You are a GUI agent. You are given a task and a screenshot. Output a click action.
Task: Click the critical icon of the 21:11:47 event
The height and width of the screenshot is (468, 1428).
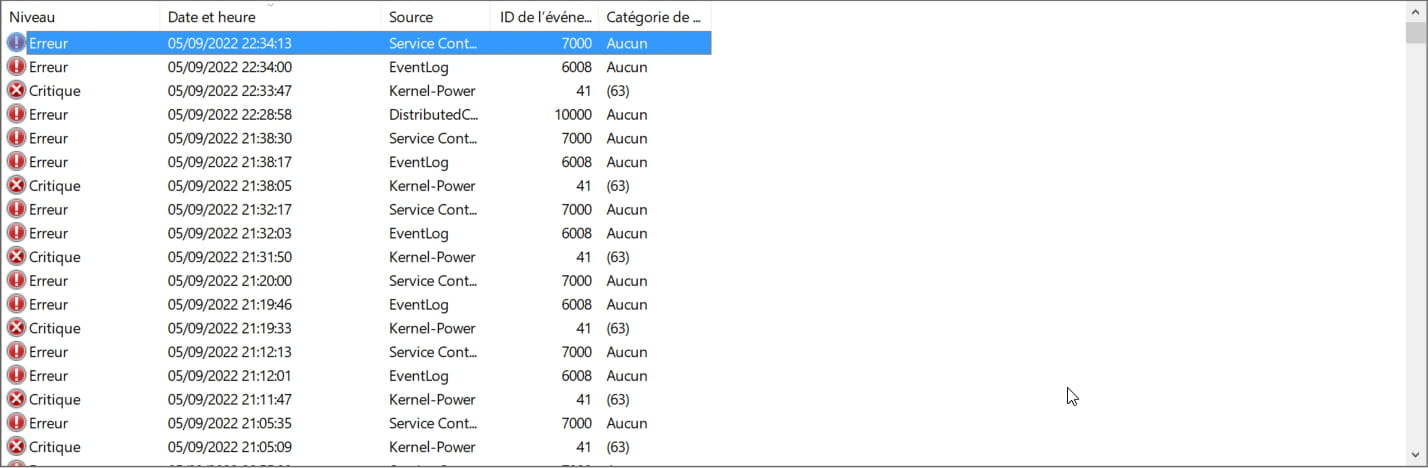click(16, 399)
